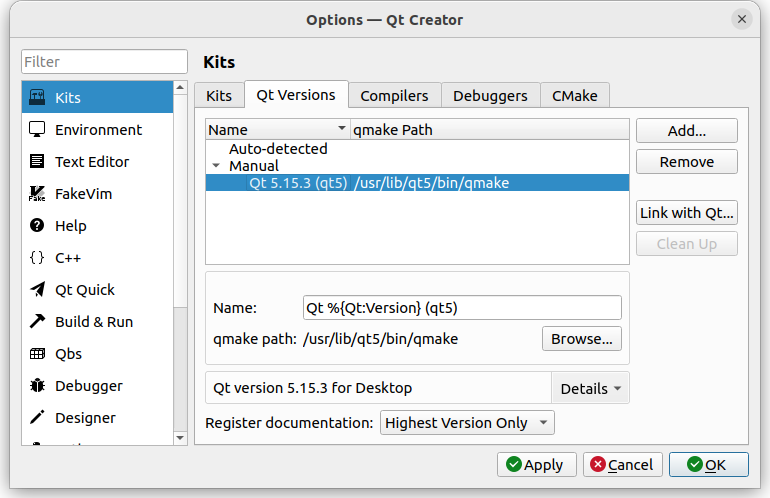Open Register documentation dropdown
The width and height of the screenshot is (770, 498).
coord(467,423)
